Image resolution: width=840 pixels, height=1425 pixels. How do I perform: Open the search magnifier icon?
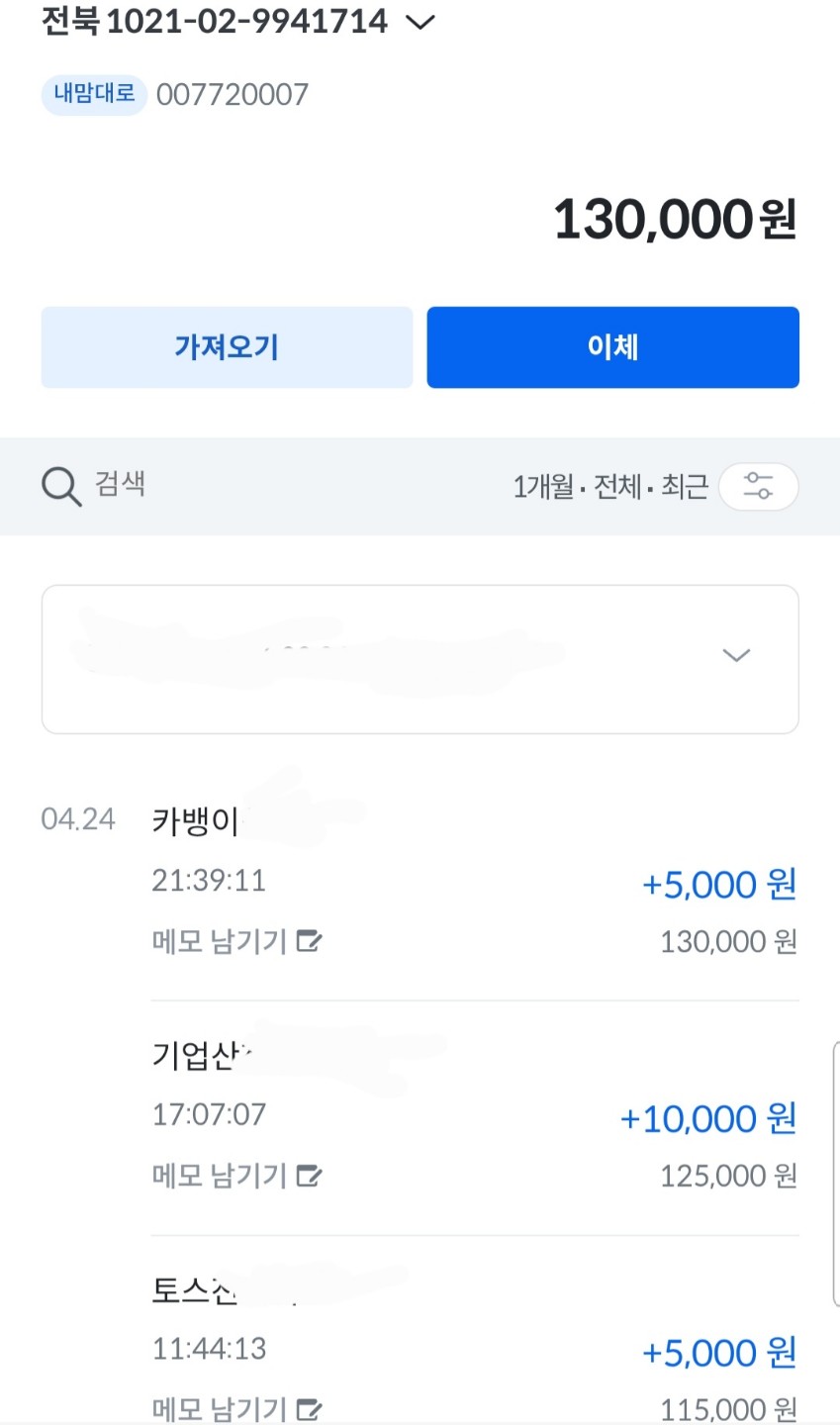61,487
